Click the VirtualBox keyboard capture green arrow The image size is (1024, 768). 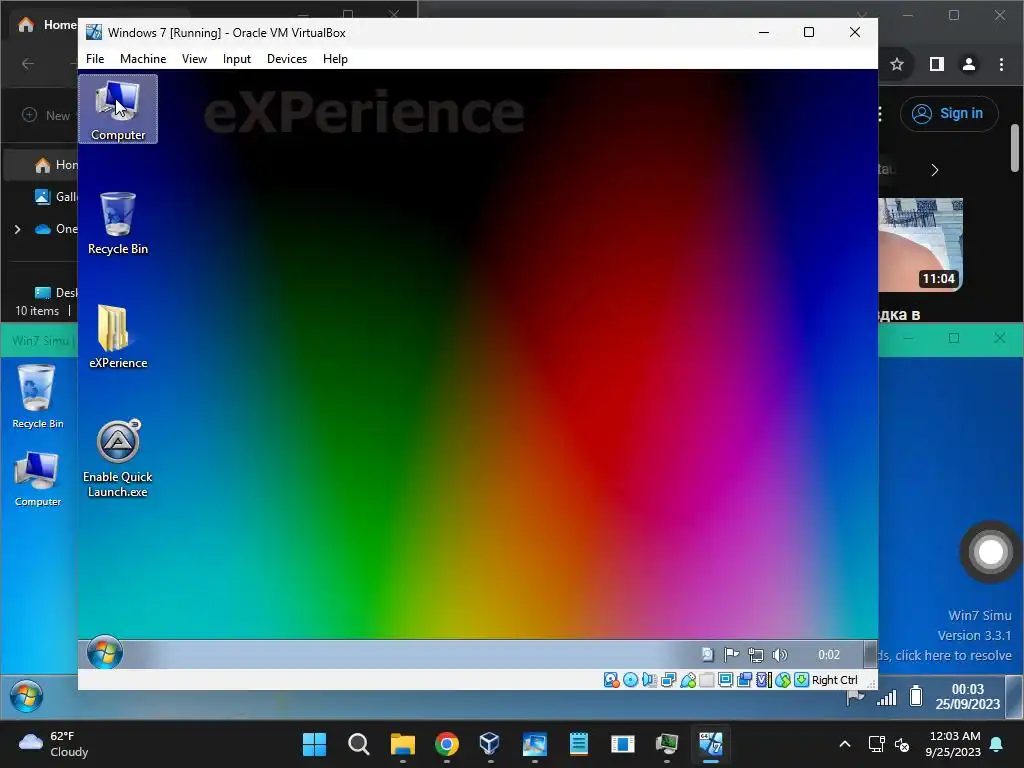(801, 680)
